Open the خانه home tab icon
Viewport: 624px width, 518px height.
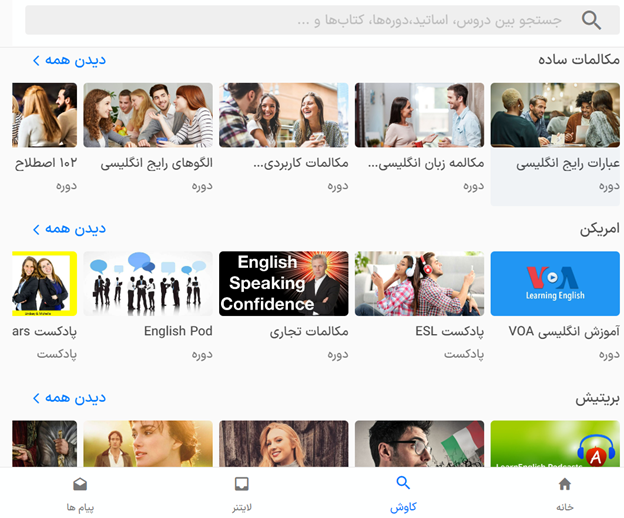coord(565,484)
